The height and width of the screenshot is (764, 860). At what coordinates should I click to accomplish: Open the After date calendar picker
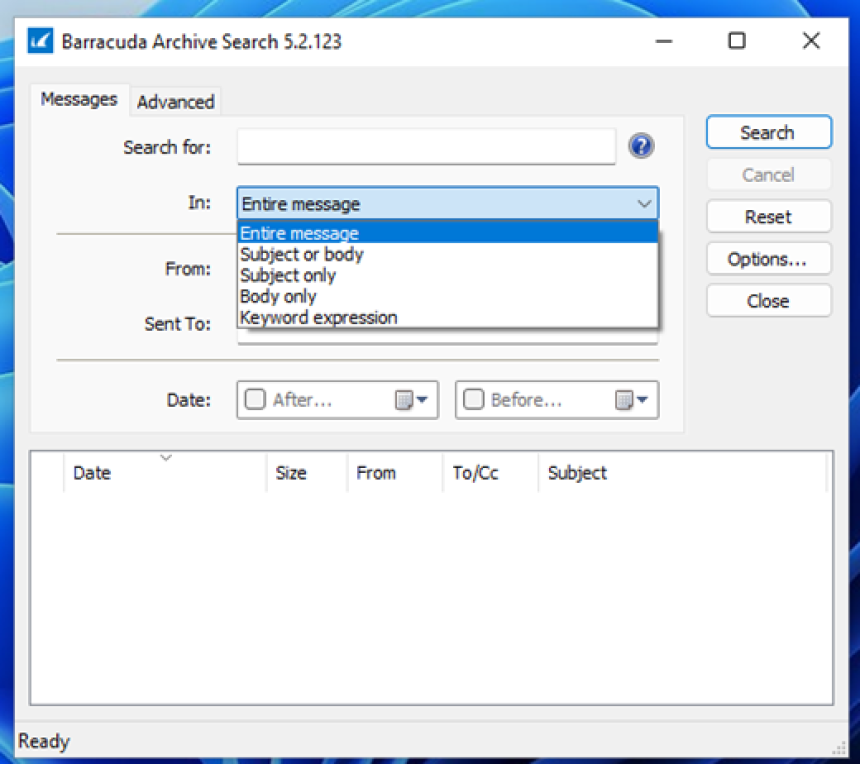tap(411, 400)
